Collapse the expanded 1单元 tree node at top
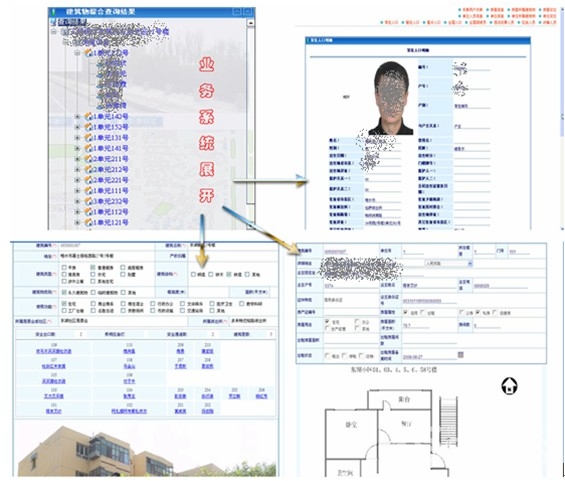This screenshot has height=481, width=565. pos(77,53)
